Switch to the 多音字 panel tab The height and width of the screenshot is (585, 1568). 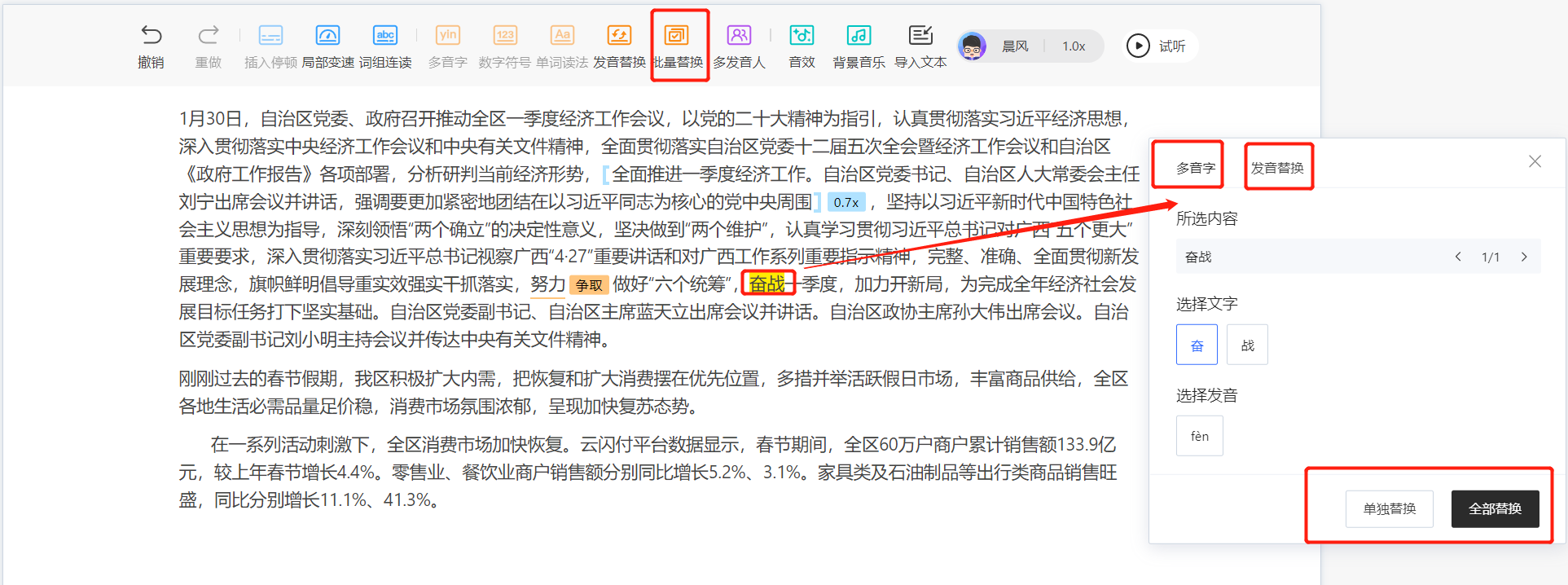pos(1196,168)
